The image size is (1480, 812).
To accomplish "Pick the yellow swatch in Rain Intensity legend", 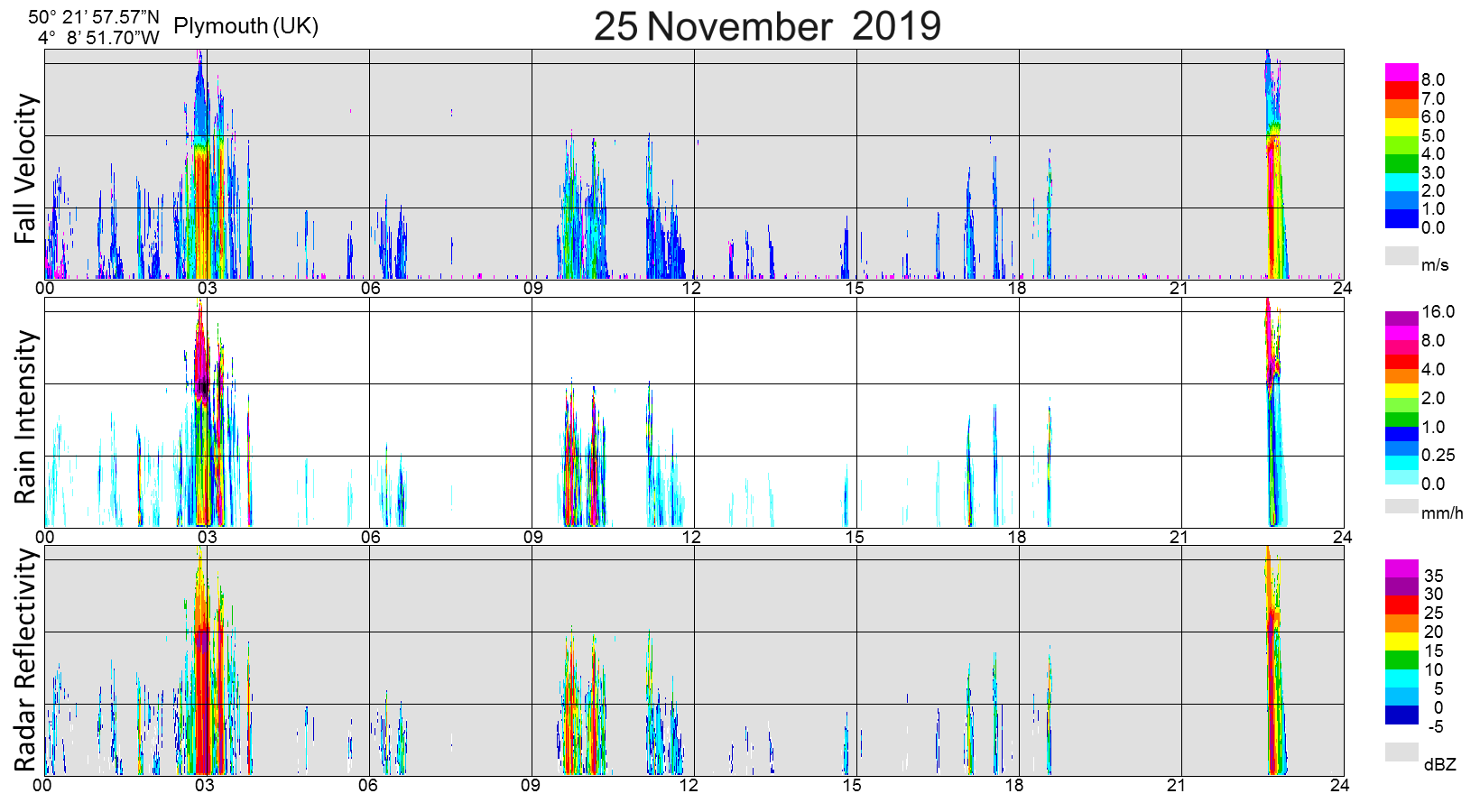I will [x=1401, y=391].
